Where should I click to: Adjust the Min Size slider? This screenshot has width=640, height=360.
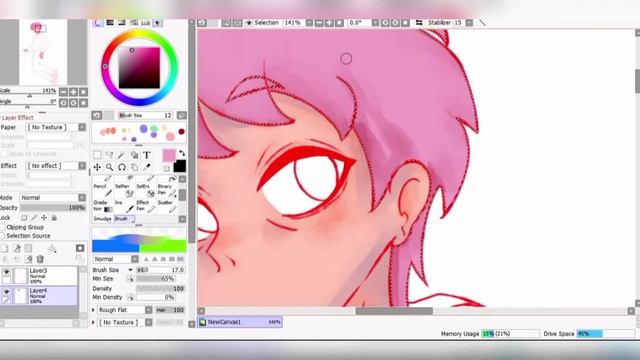click(156, 279)
